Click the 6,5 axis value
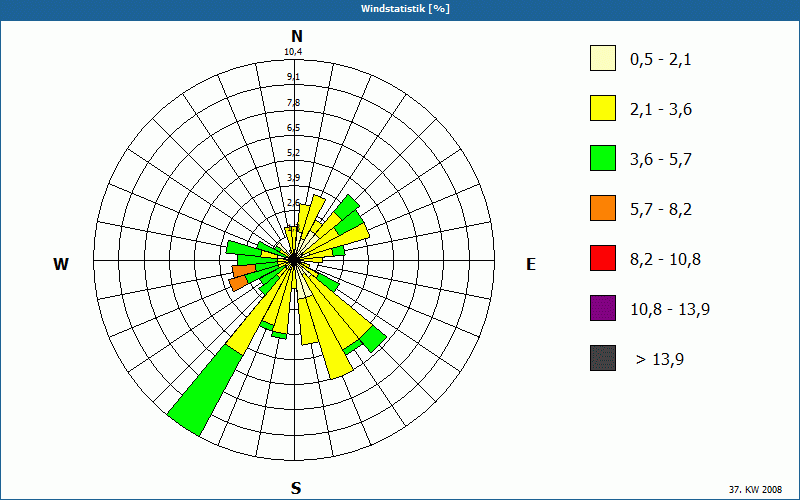This screenshot has height=500, width=800. [x=293, y=128]
